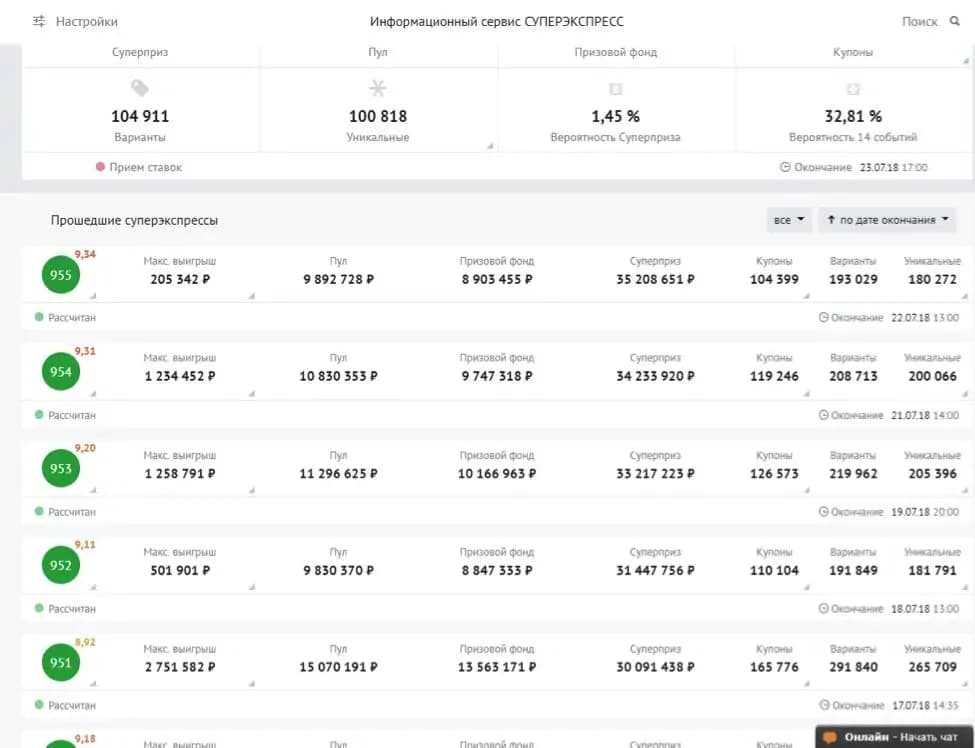Screen dimensions: 975x748
Task: Click the icon above 32,81 %
Action: 853,89
